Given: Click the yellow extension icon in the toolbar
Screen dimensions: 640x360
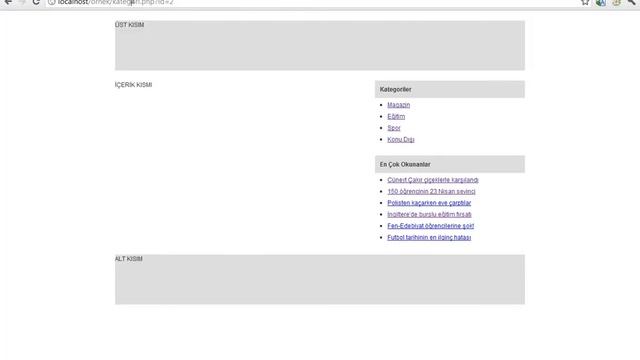Looking at the screenshot, I should pos(616,2).
